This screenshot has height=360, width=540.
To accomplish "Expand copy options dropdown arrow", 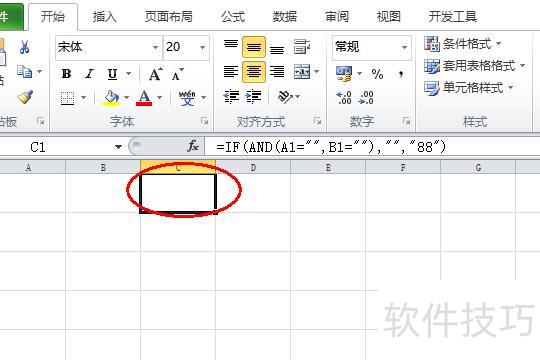I will pos(39,72).
